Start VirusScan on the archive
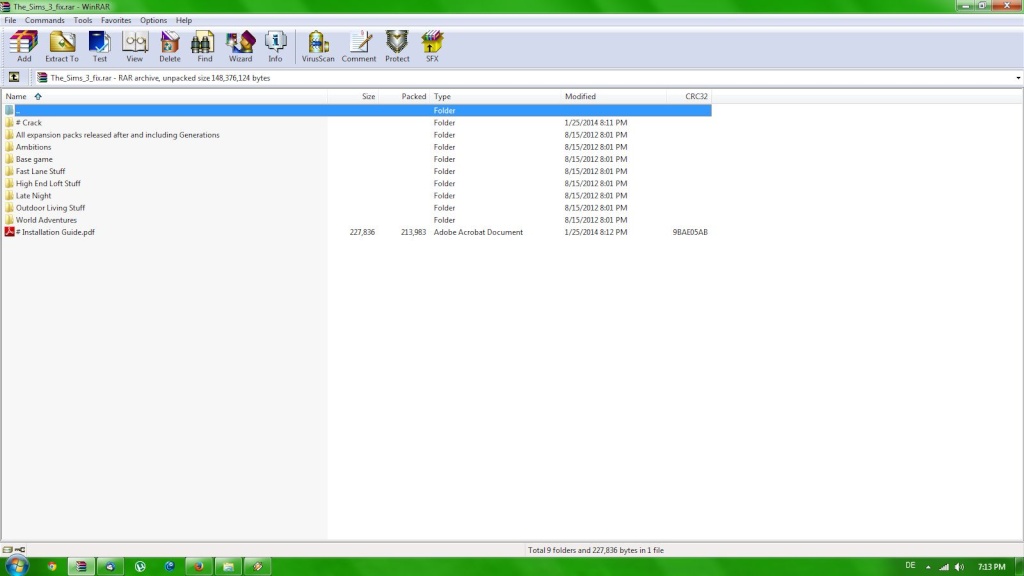Screen dimensions: 1024x576 pos(318,46)
